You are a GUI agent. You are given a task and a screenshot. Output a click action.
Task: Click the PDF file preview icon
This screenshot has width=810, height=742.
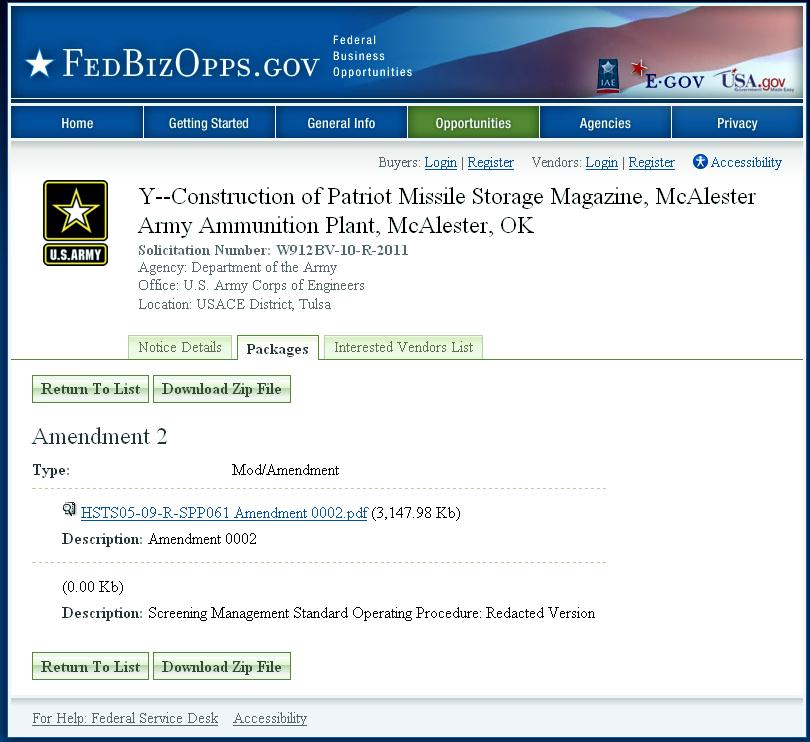pyautogui.click(x=69, y=510)
